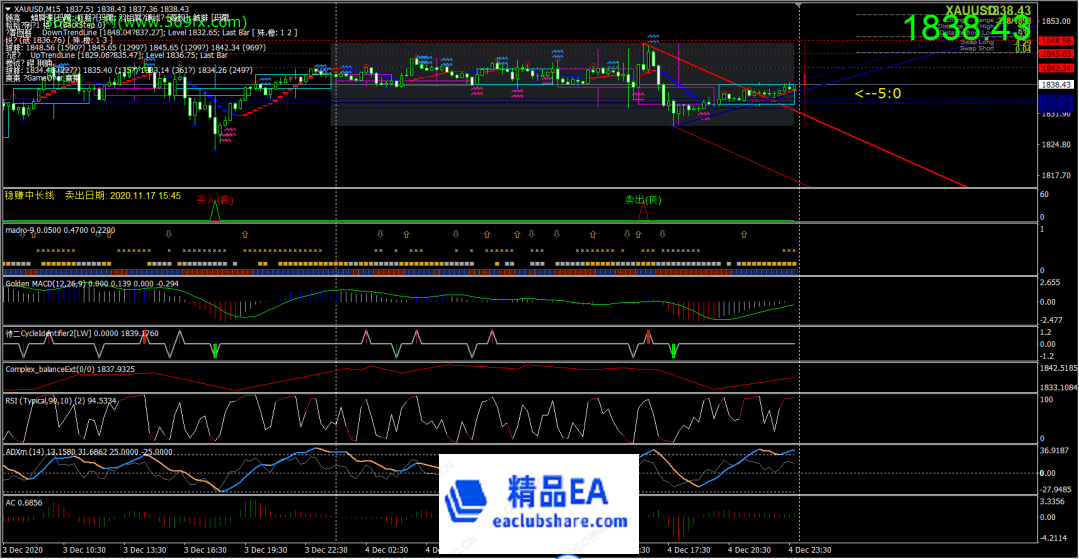Click the 1838.43 current price tag on axis
This screenshot has height=559, width=1079.
[1049, 86]
